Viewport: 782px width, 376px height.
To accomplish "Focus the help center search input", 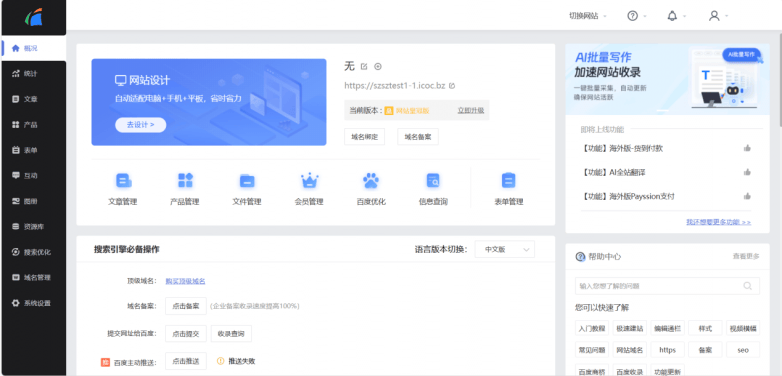I will pyautogui.click(x=667, y=286).
